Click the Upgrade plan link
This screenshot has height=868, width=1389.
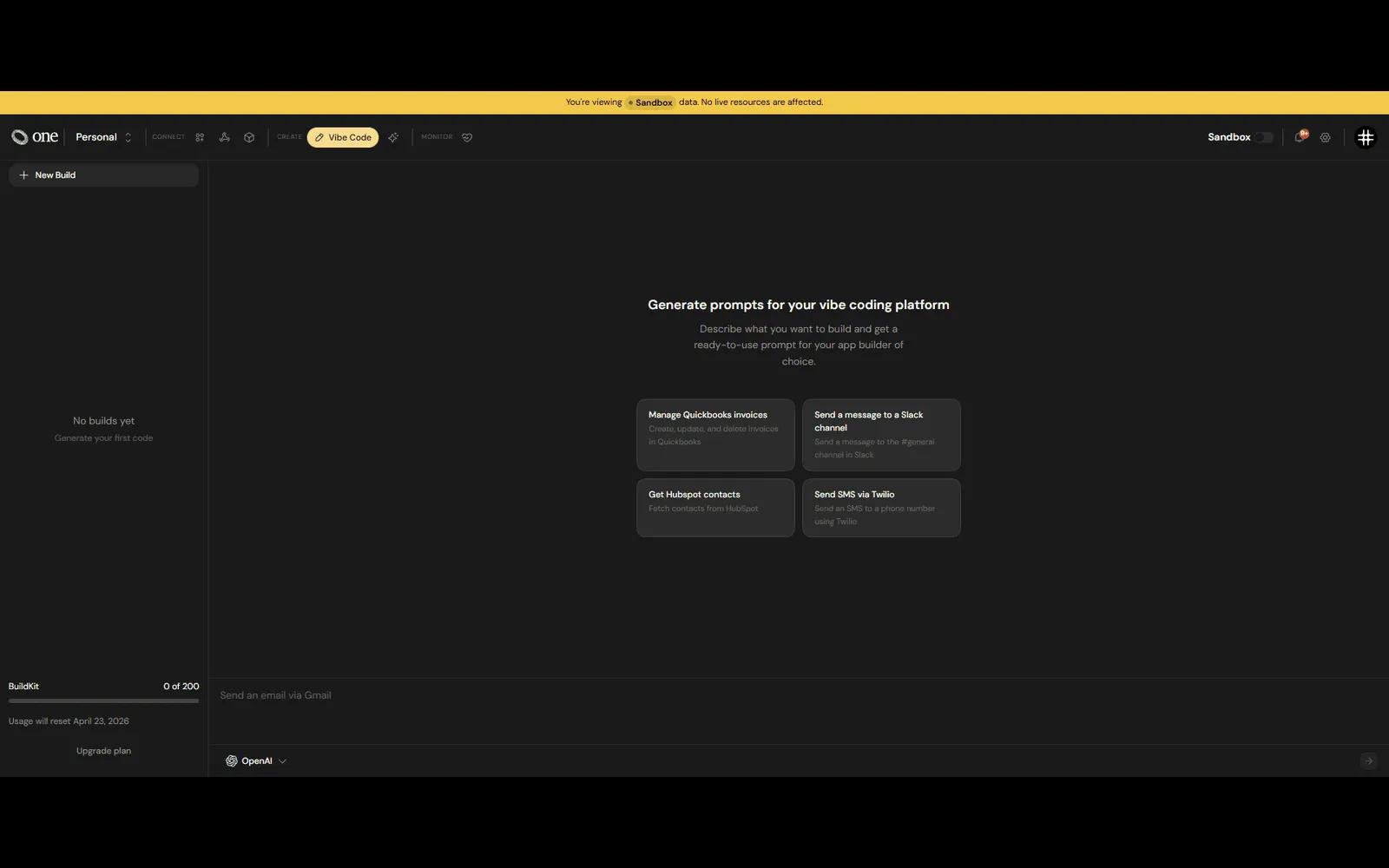103,751
